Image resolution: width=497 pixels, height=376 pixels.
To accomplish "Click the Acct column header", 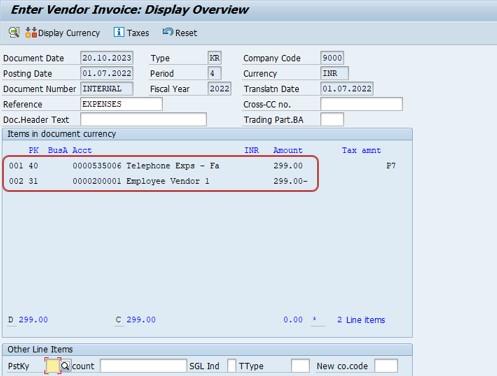I will coord(82,150).
